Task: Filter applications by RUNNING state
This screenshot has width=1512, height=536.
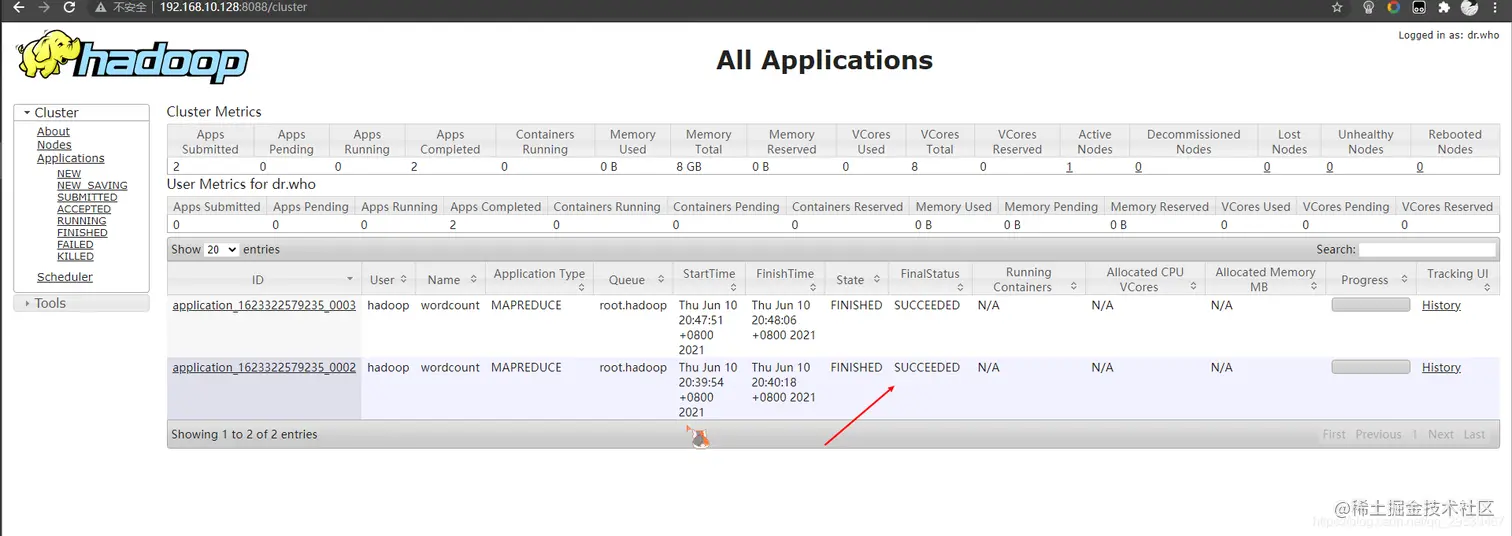Action: 82,221
